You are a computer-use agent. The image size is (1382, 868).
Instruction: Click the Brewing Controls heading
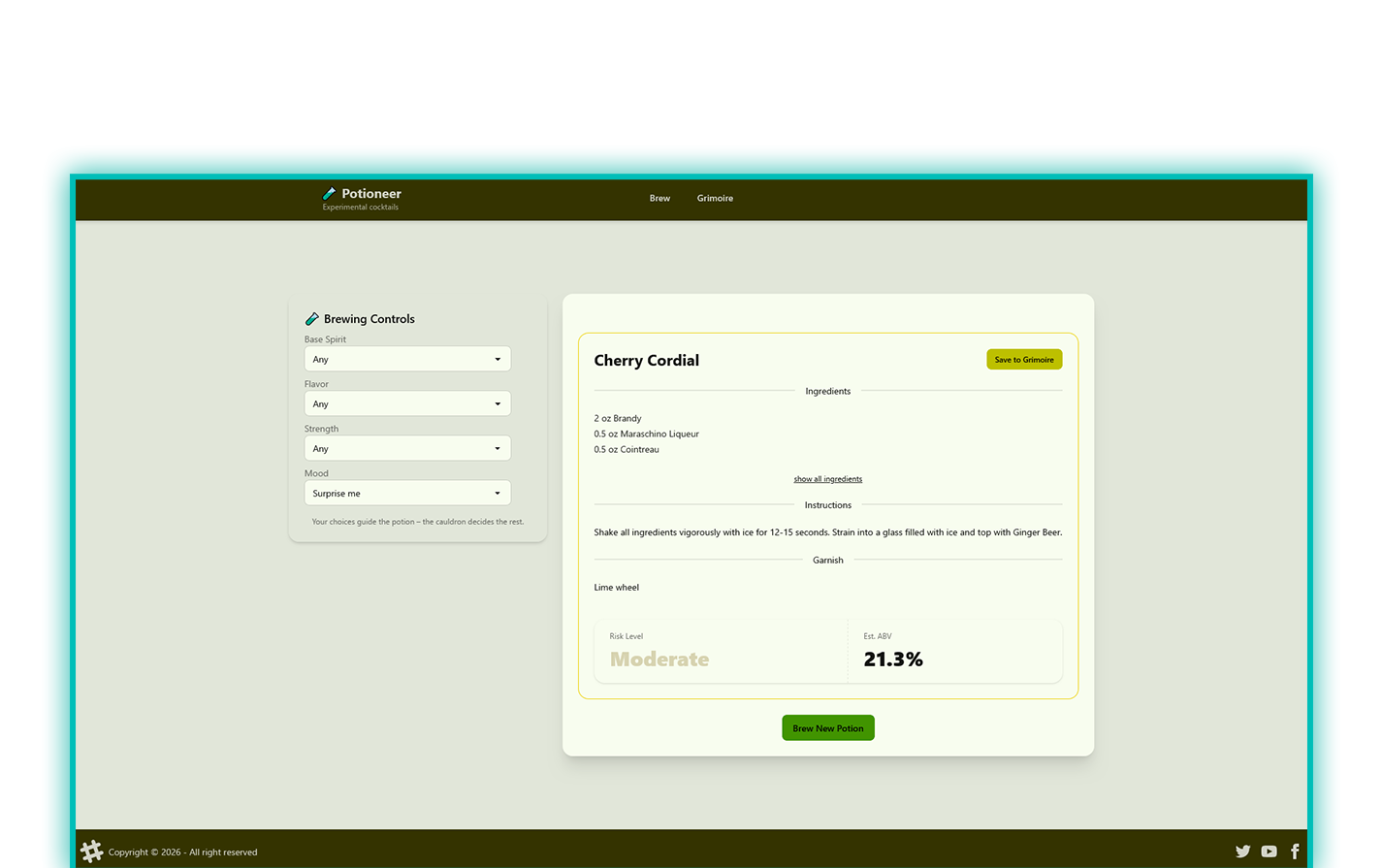[x=370, y=319]
